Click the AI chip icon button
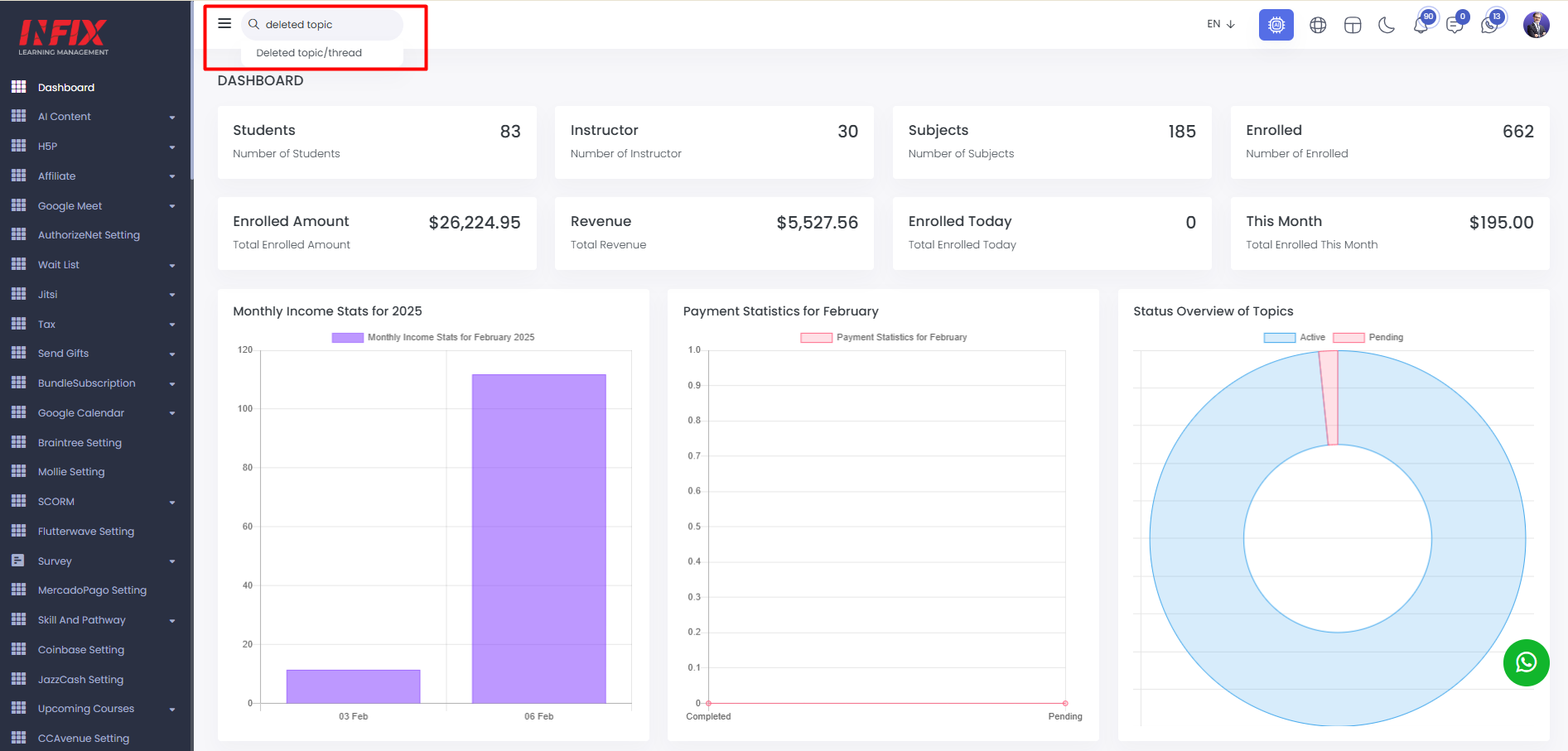The image size is (1568, 751). pyautogui.click(x=1276, y=25)
